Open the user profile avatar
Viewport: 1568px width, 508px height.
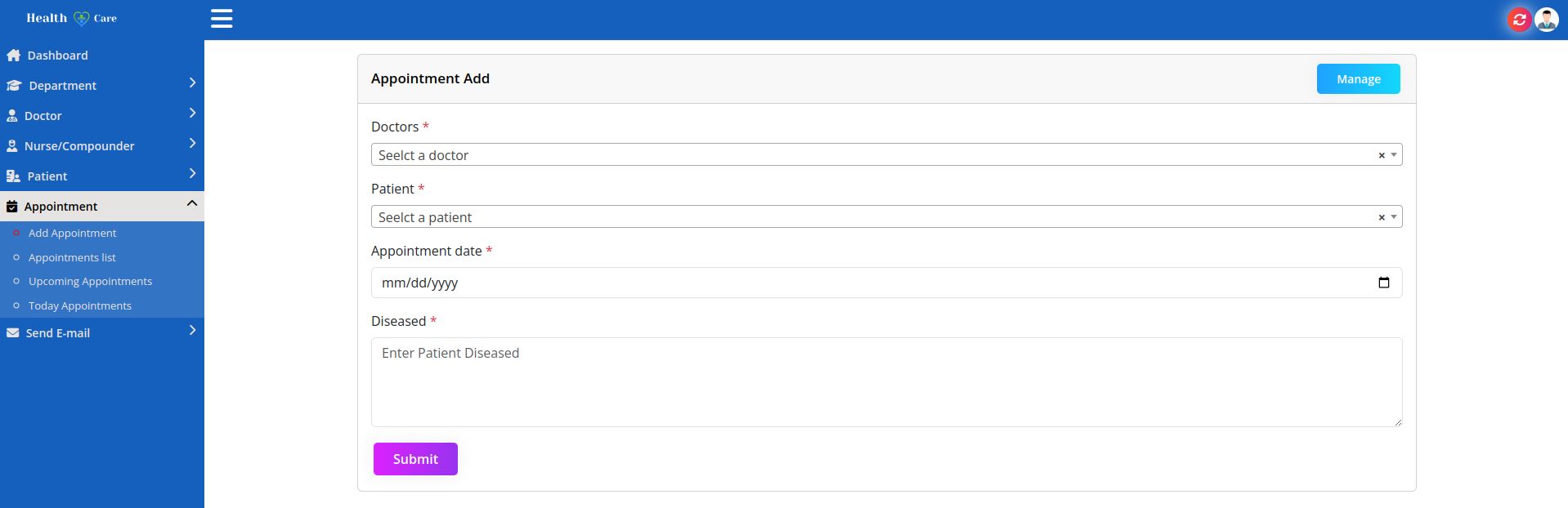tap(1546, 20)
